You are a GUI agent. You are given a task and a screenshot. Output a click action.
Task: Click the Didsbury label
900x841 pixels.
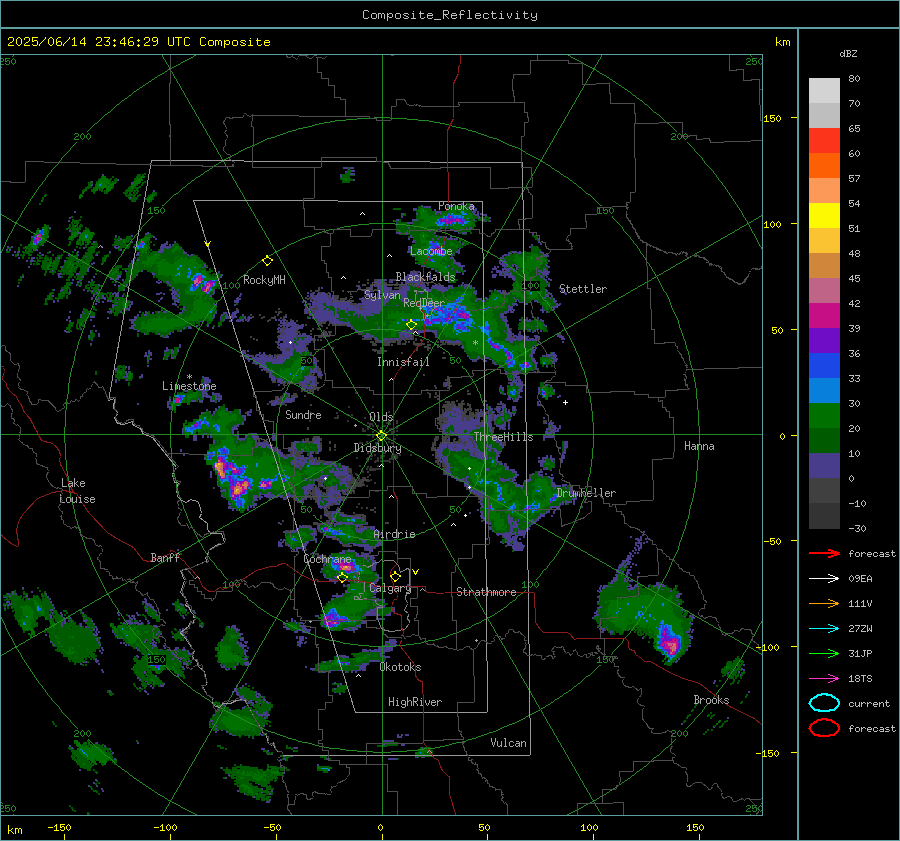(x=377, y=448)
